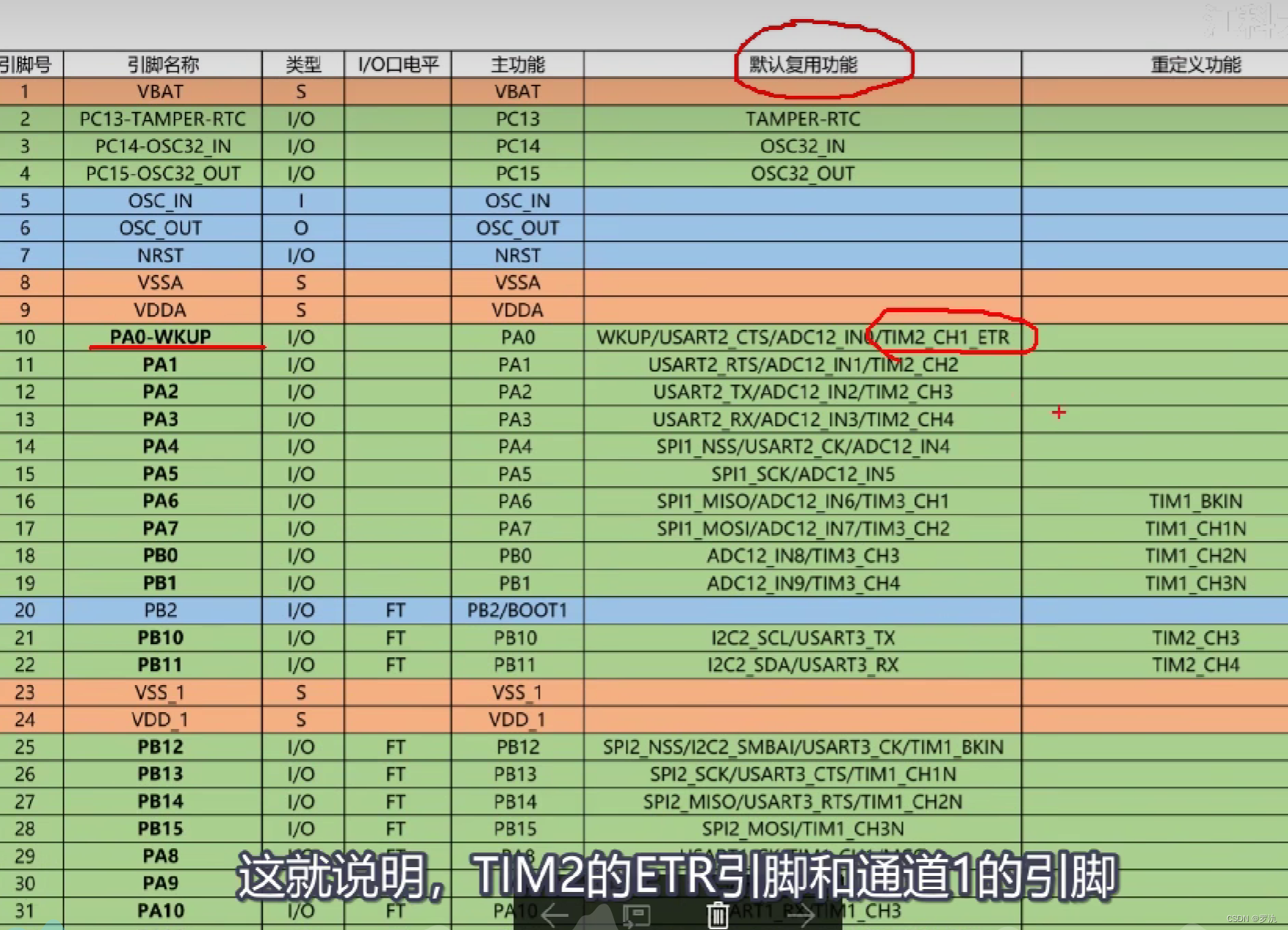Select the 主功能 column header
This screenshot has height=930, width=1288.
[517, 64]
